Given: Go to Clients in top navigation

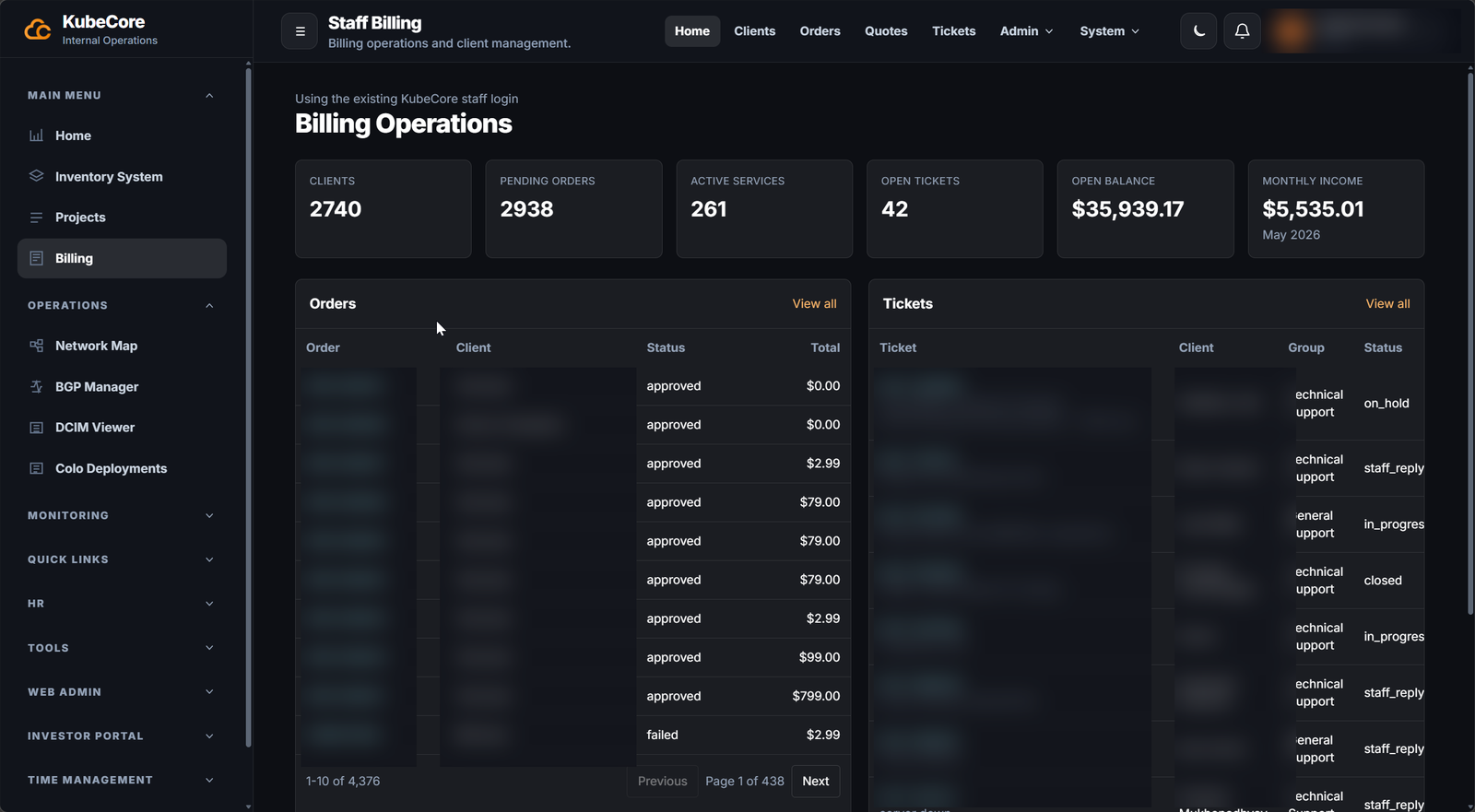Looking at the screenshot, I should tap(754, 31).
